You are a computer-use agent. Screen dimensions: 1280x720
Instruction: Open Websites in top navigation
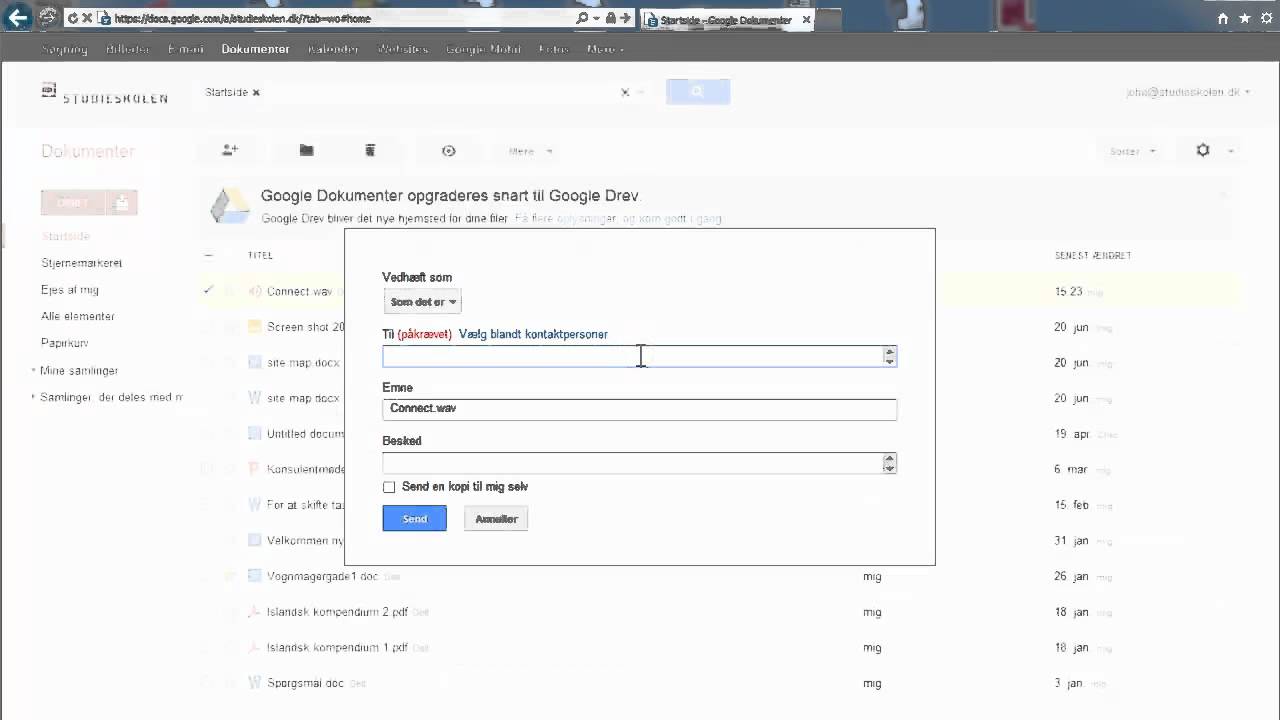(x=402, y=49)
